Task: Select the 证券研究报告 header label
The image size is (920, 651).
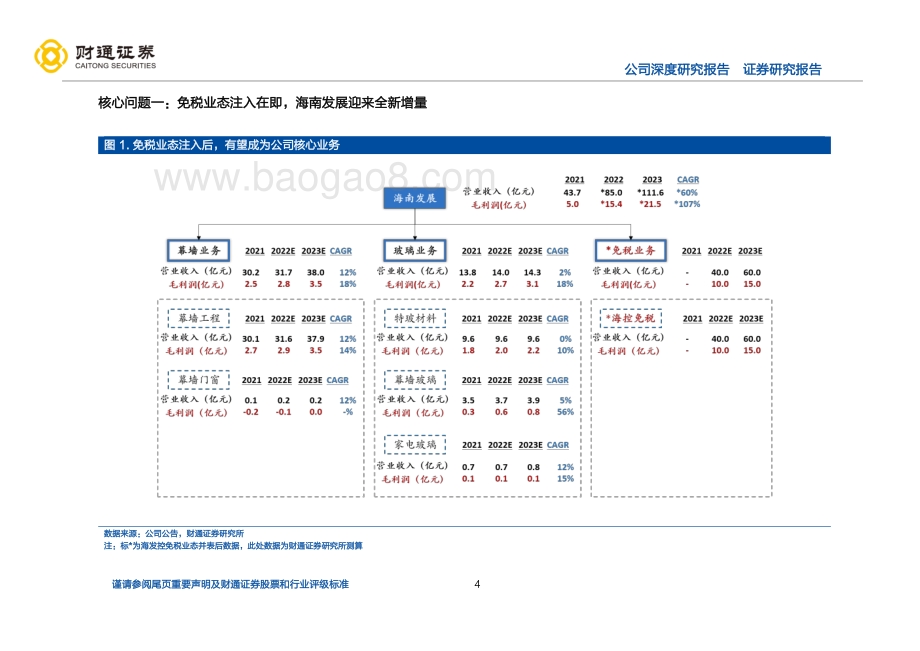Action: (x=782, y=69)
